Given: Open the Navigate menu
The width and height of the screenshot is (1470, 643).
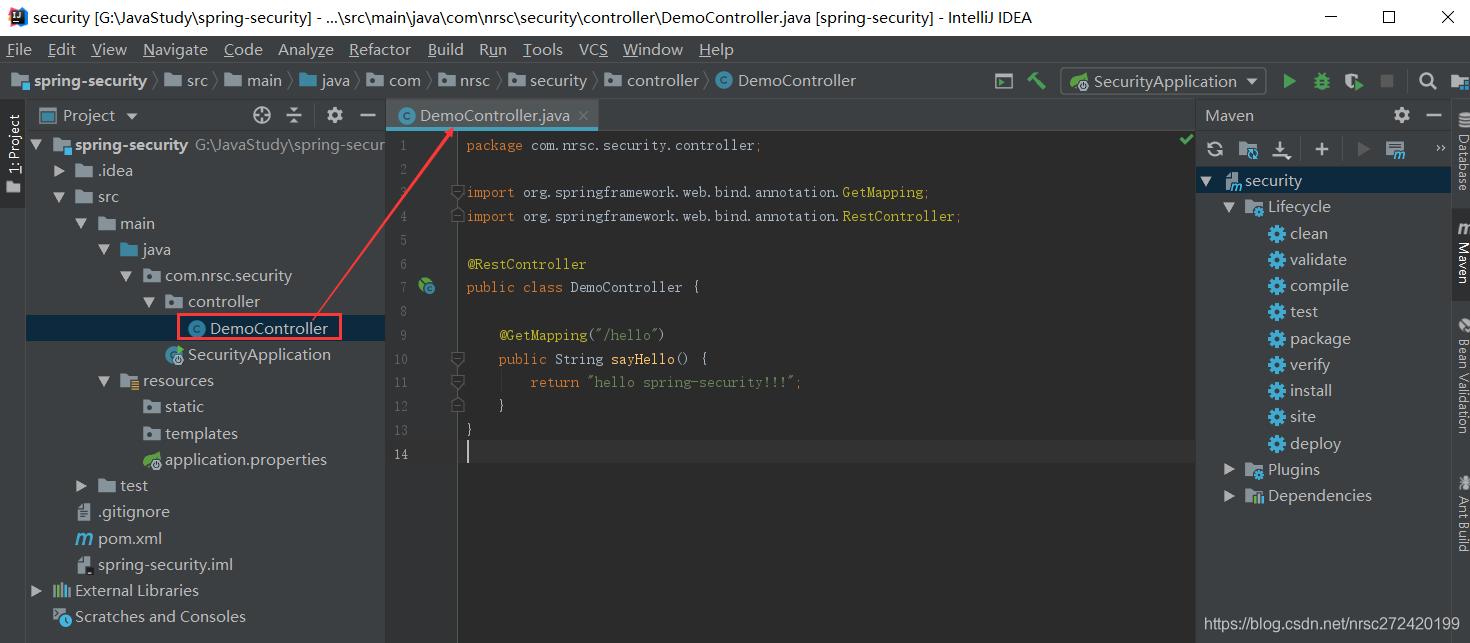Looking at the screenshot, I should pos(175,49).
